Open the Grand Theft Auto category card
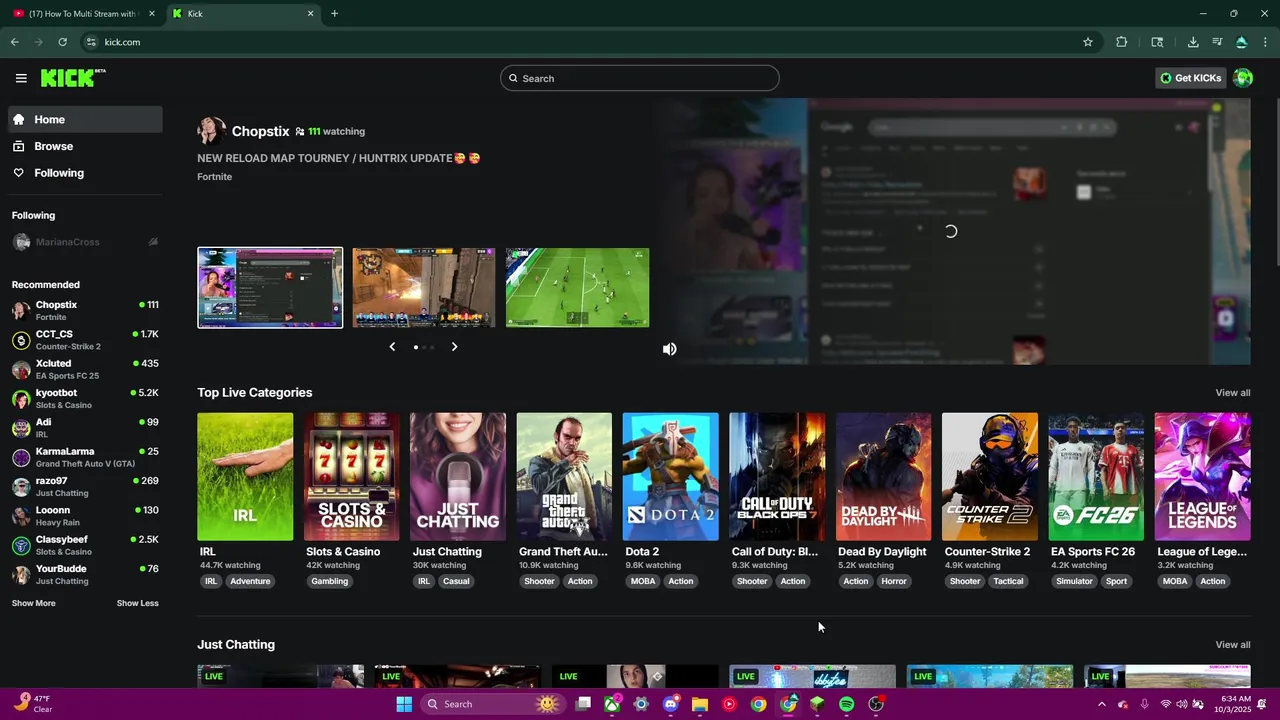Viewport: 1280px width, 720px height. [564, 477]
